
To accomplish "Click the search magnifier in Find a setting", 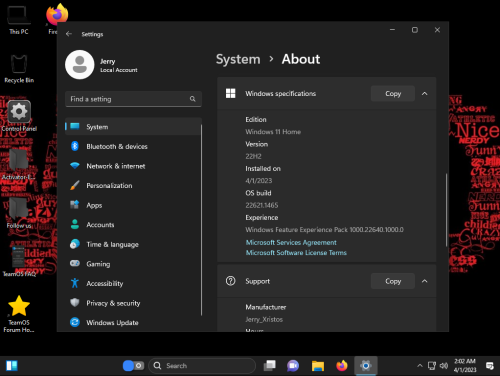I will click(x=193, y=99).
